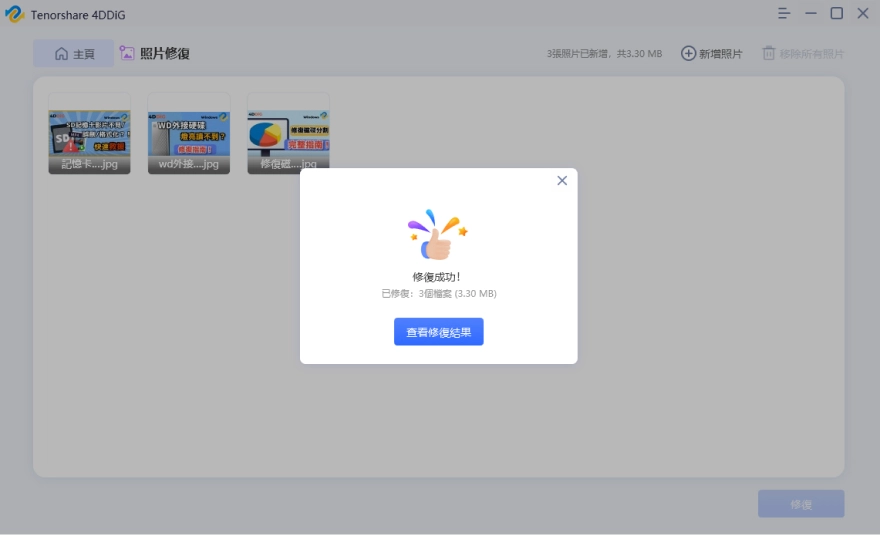This screenshot has width=880, height=535.
Task: Click the 照片修復 picture icon
Action: pyautogui.click(x=127, y=53)
